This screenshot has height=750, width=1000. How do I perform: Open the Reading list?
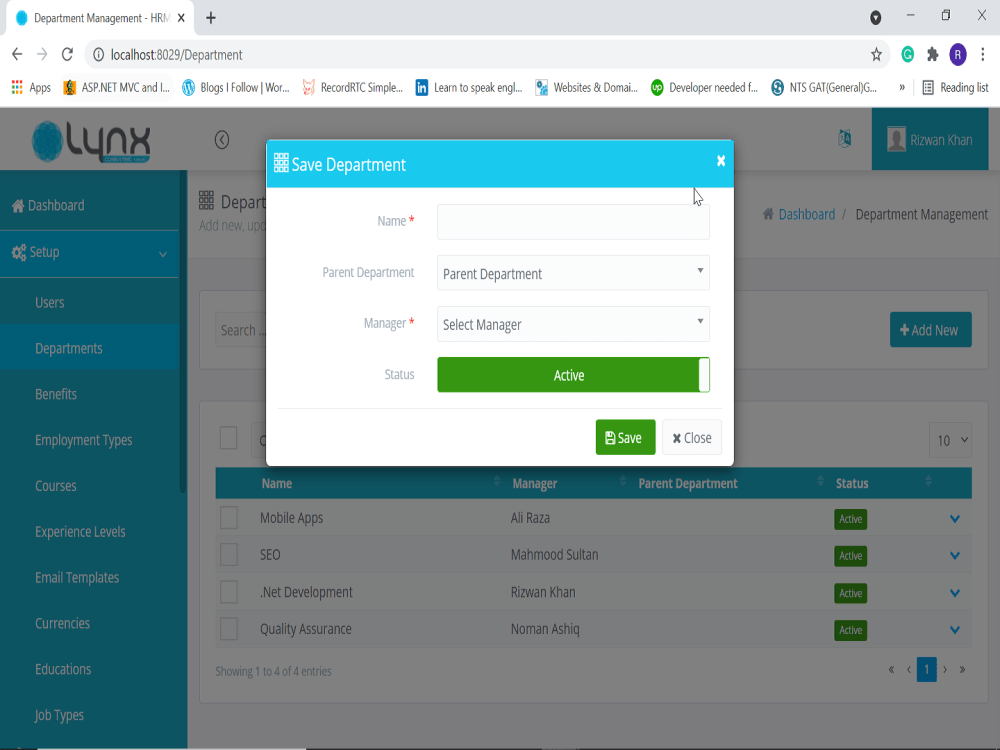pos(955,87)
